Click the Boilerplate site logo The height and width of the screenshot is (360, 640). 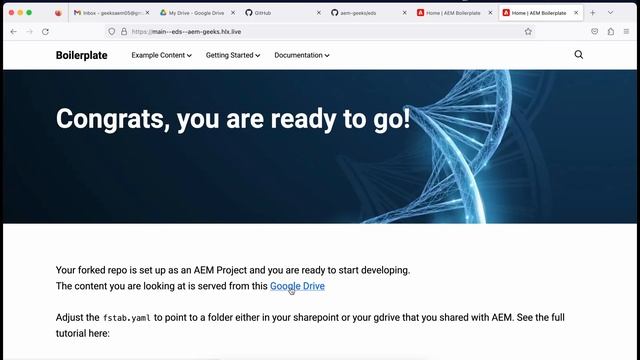(82, 55)
